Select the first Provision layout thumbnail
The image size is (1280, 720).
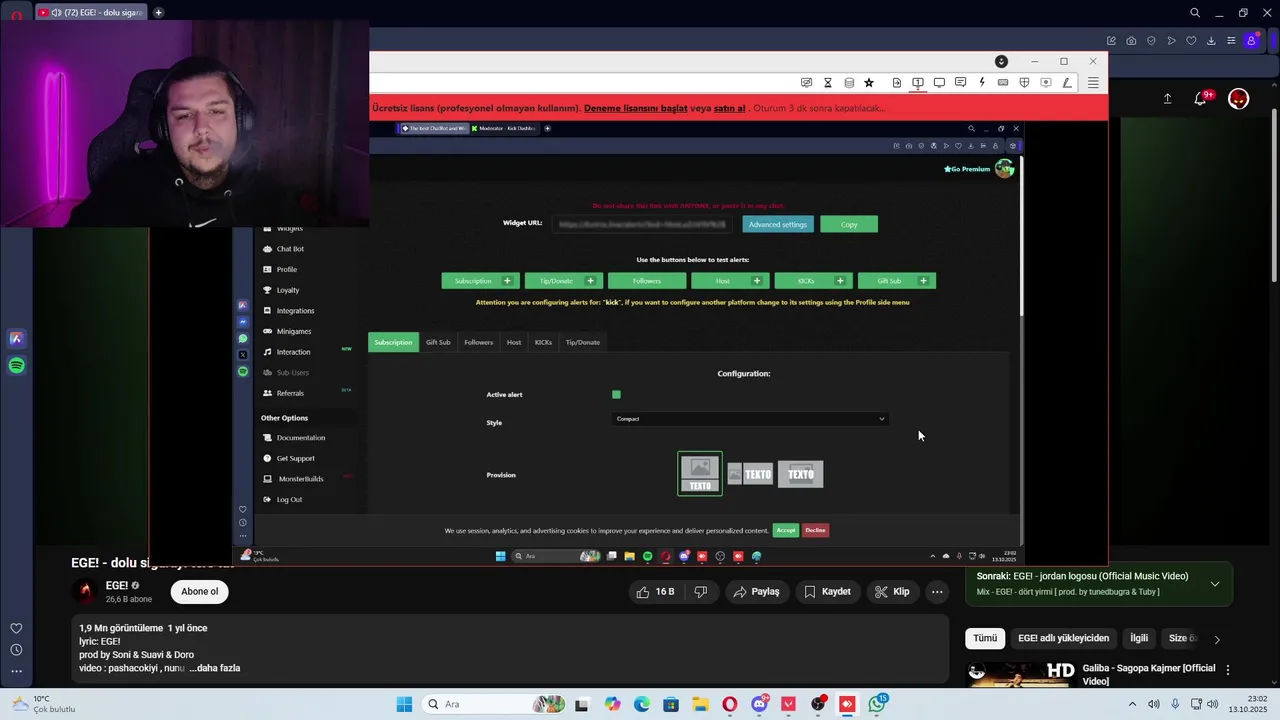click(700, 474)
